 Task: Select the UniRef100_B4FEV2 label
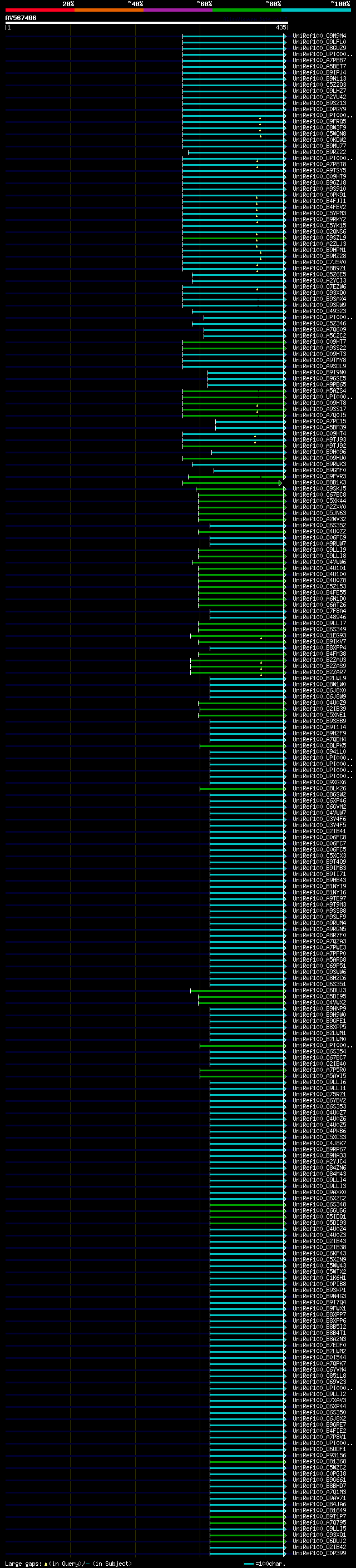(319, 207)
